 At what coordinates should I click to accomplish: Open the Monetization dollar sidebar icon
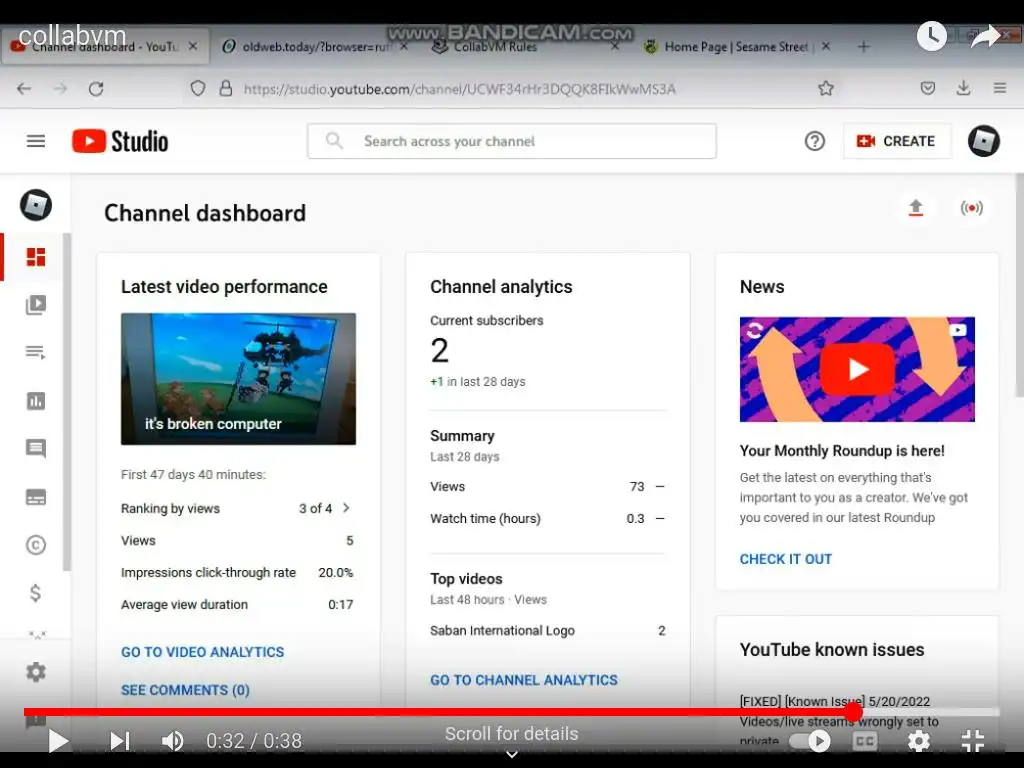click(x=36, y=592)
